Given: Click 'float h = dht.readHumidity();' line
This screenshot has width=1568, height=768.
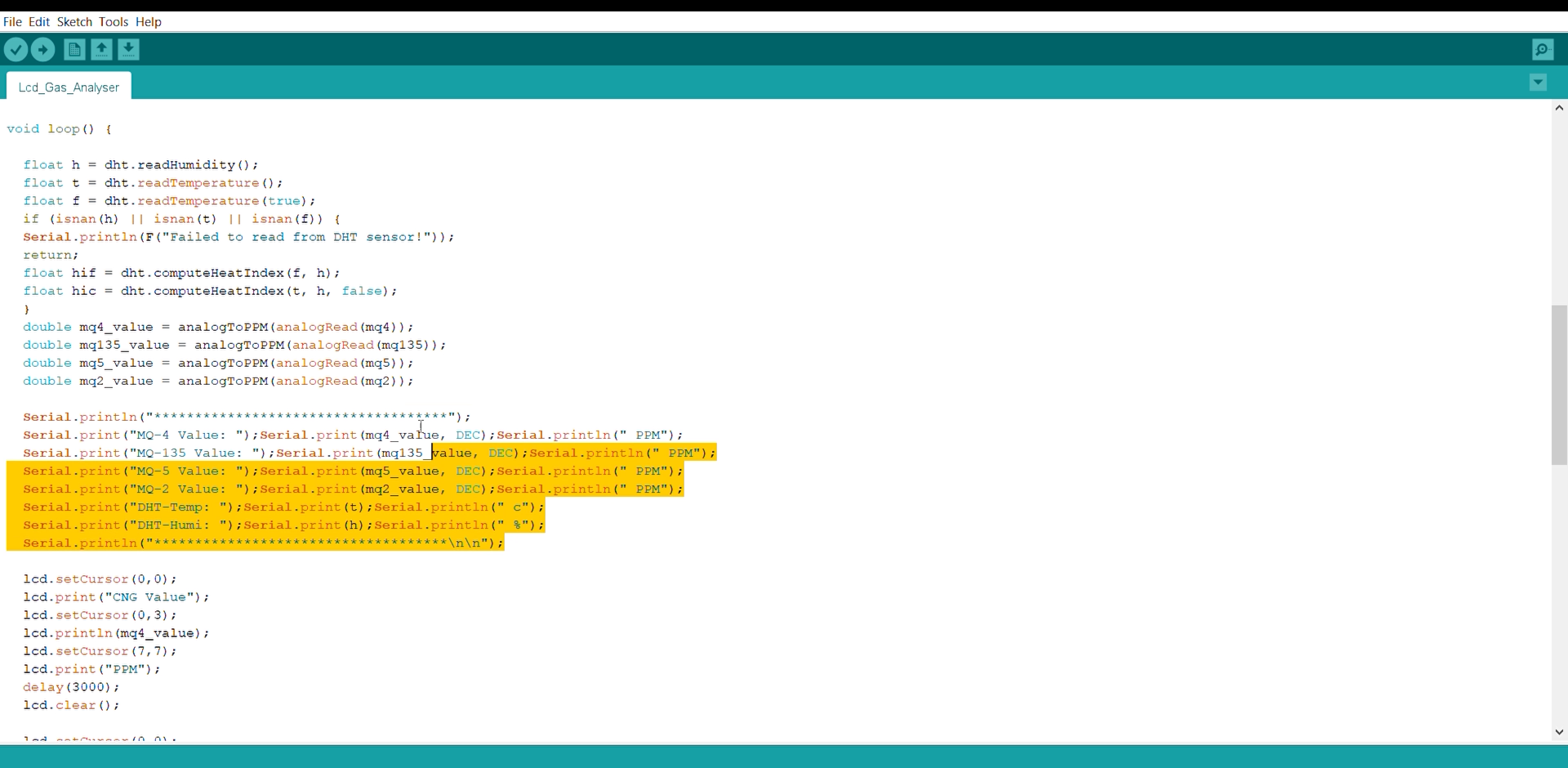Looking at the screenshot, I should coord(140,165).
